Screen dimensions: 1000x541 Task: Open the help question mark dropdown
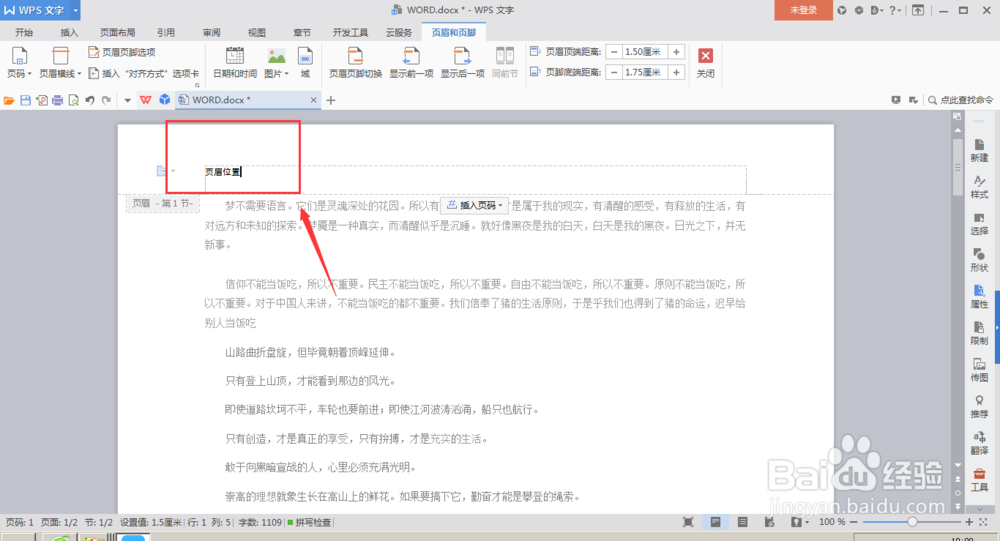pos(895,10)
